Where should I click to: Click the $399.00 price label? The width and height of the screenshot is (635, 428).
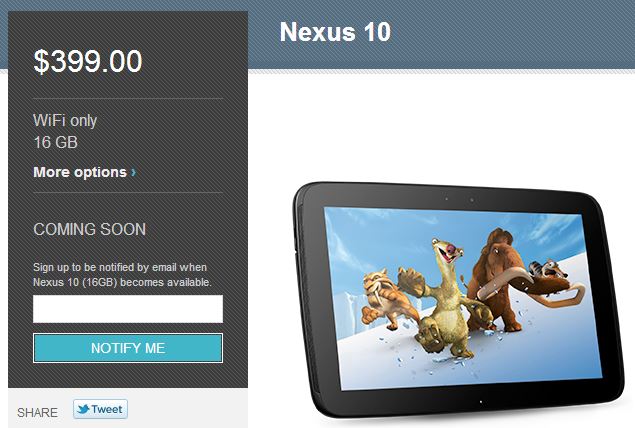click(x=88, y=61)
